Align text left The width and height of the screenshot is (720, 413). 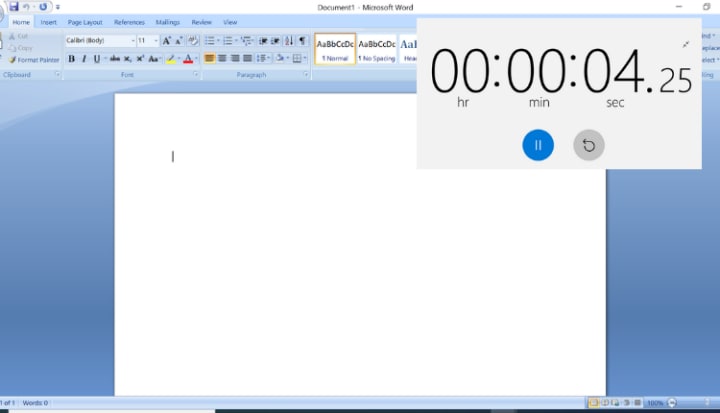click(209, 58)
